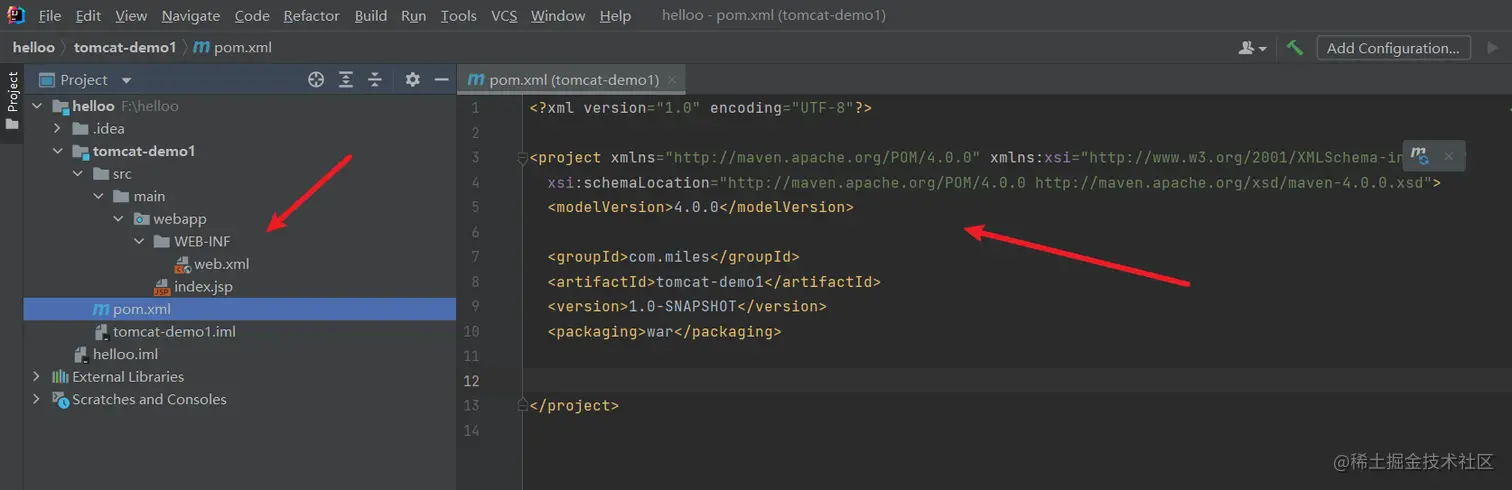Select the src folder
The height and width of the screenshot is (490, 1512).
click(x=122, y=174)
